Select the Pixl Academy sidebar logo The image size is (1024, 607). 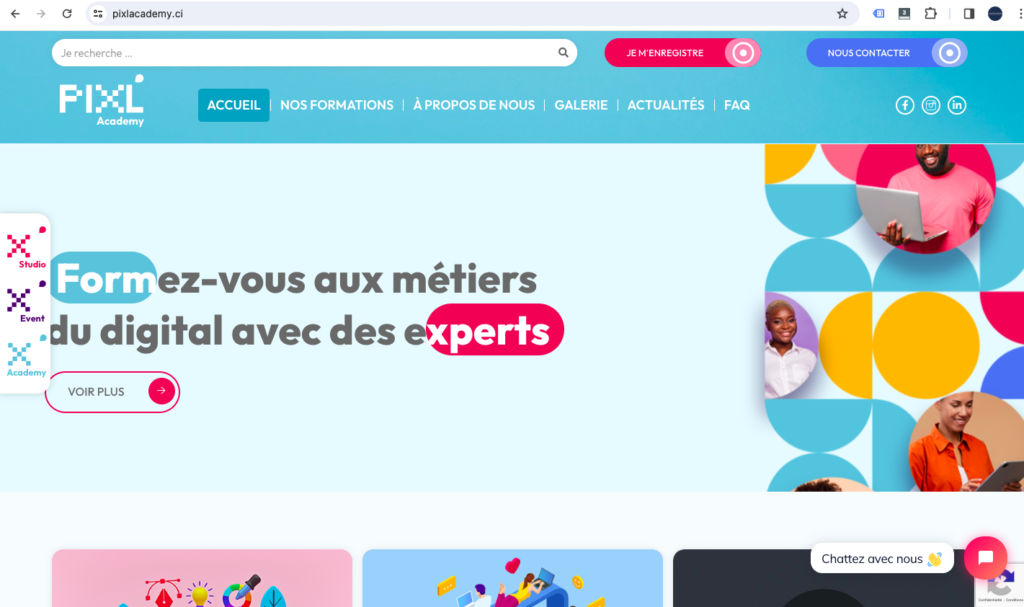(26, 356)
